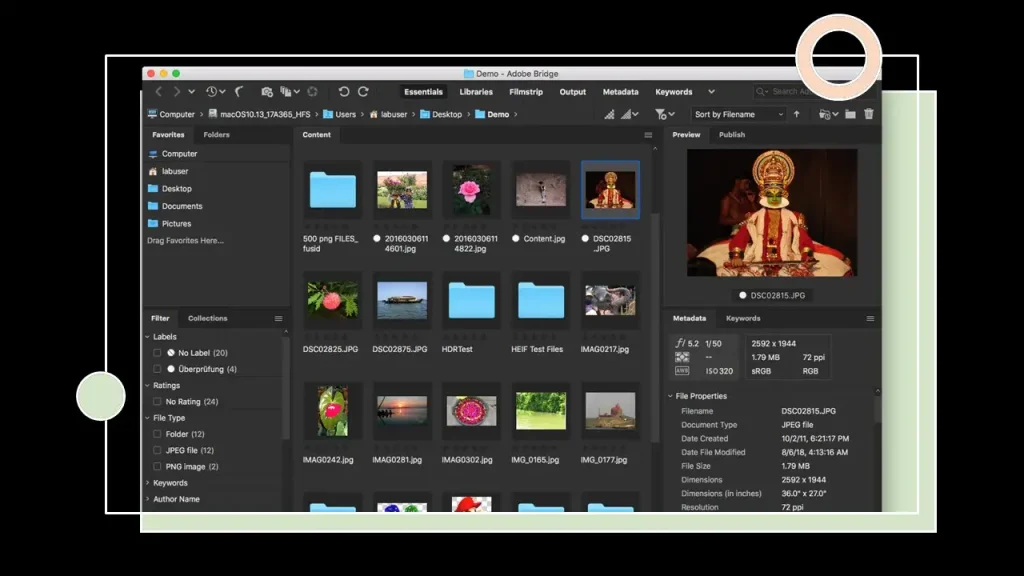
Task: Open the Collections tab
Action: coord(207,318)
